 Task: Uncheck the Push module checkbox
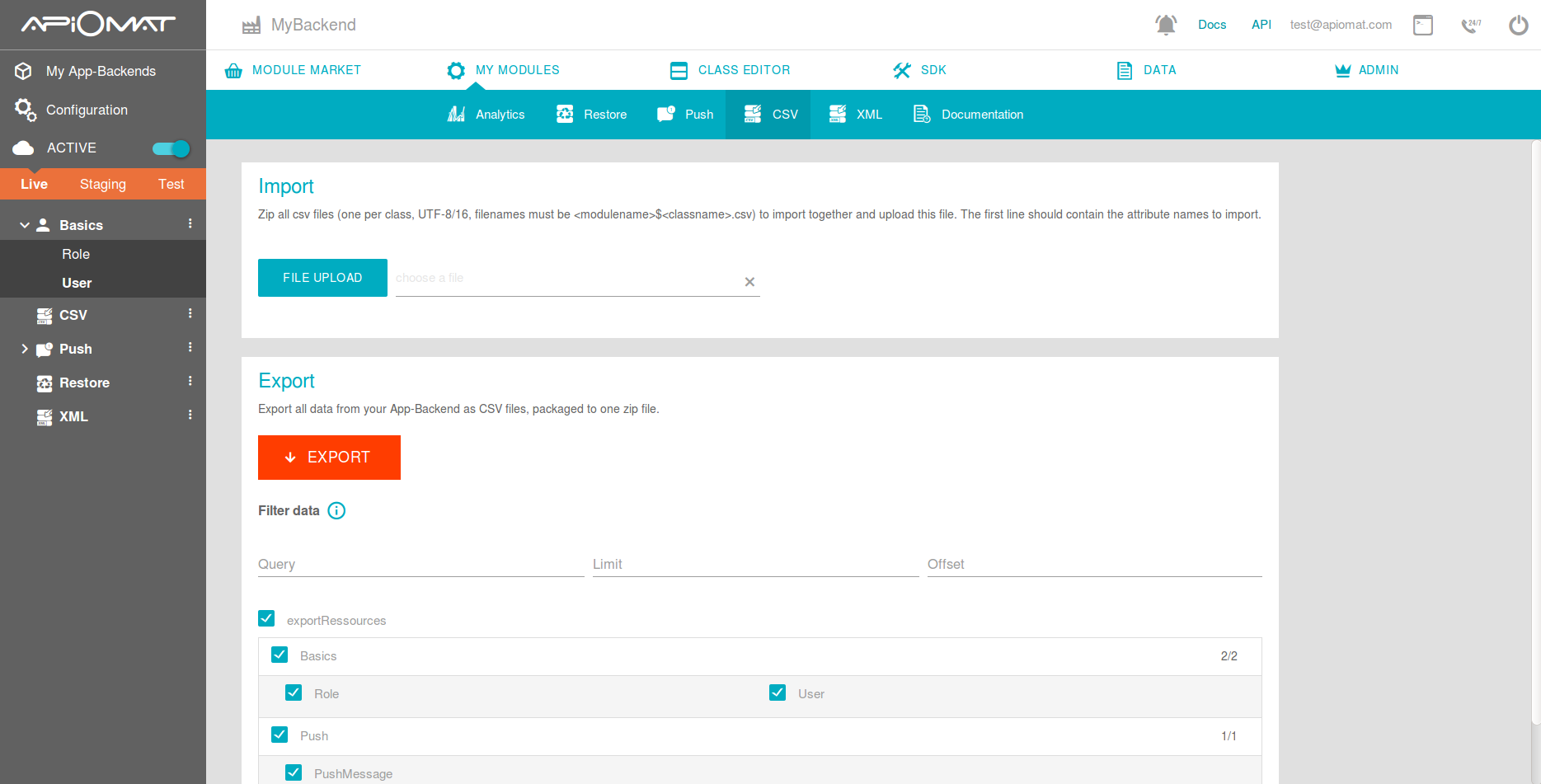(280, 735)
